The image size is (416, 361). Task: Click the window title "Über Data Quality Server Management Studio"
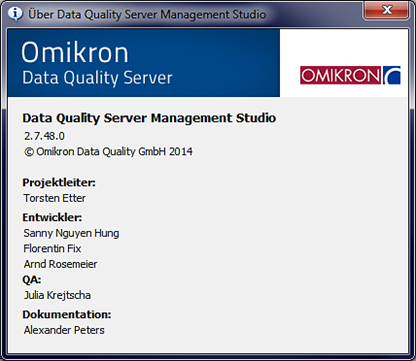click(147, 14)
